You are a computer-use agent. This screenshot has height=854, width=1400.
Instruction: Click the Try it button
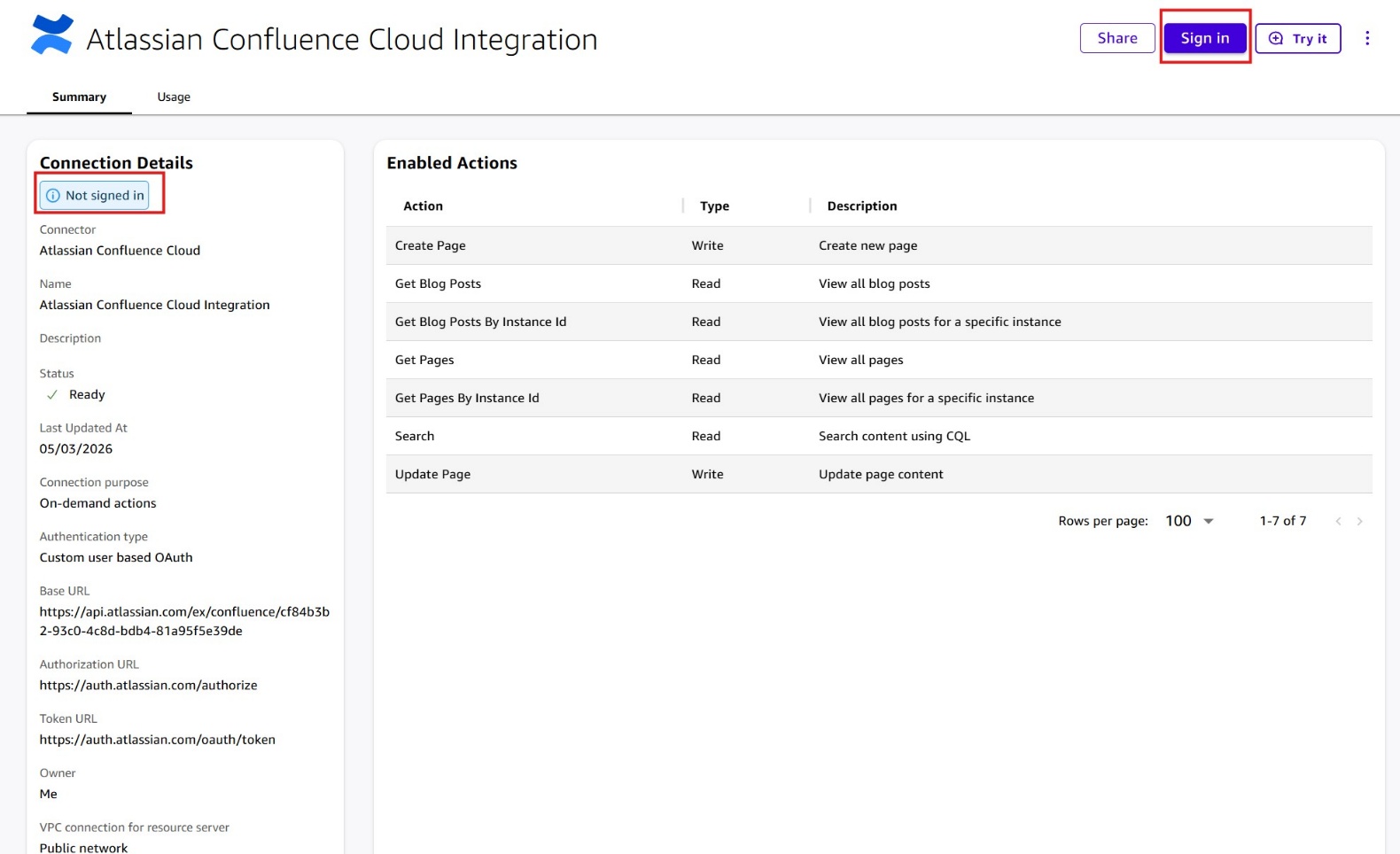click(x=1298, y=38)
